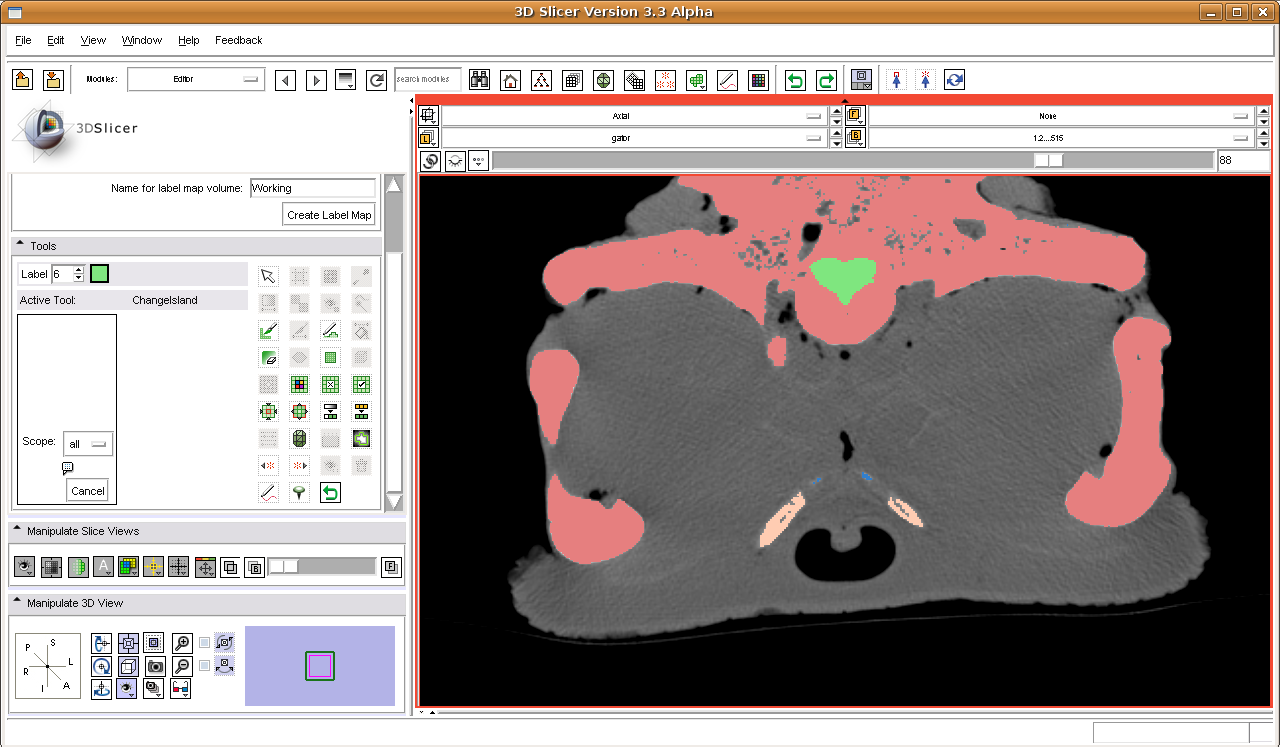Click the Create Label Map button
Viewport: 1280px width, 747px height.
(x=329, y=215)
